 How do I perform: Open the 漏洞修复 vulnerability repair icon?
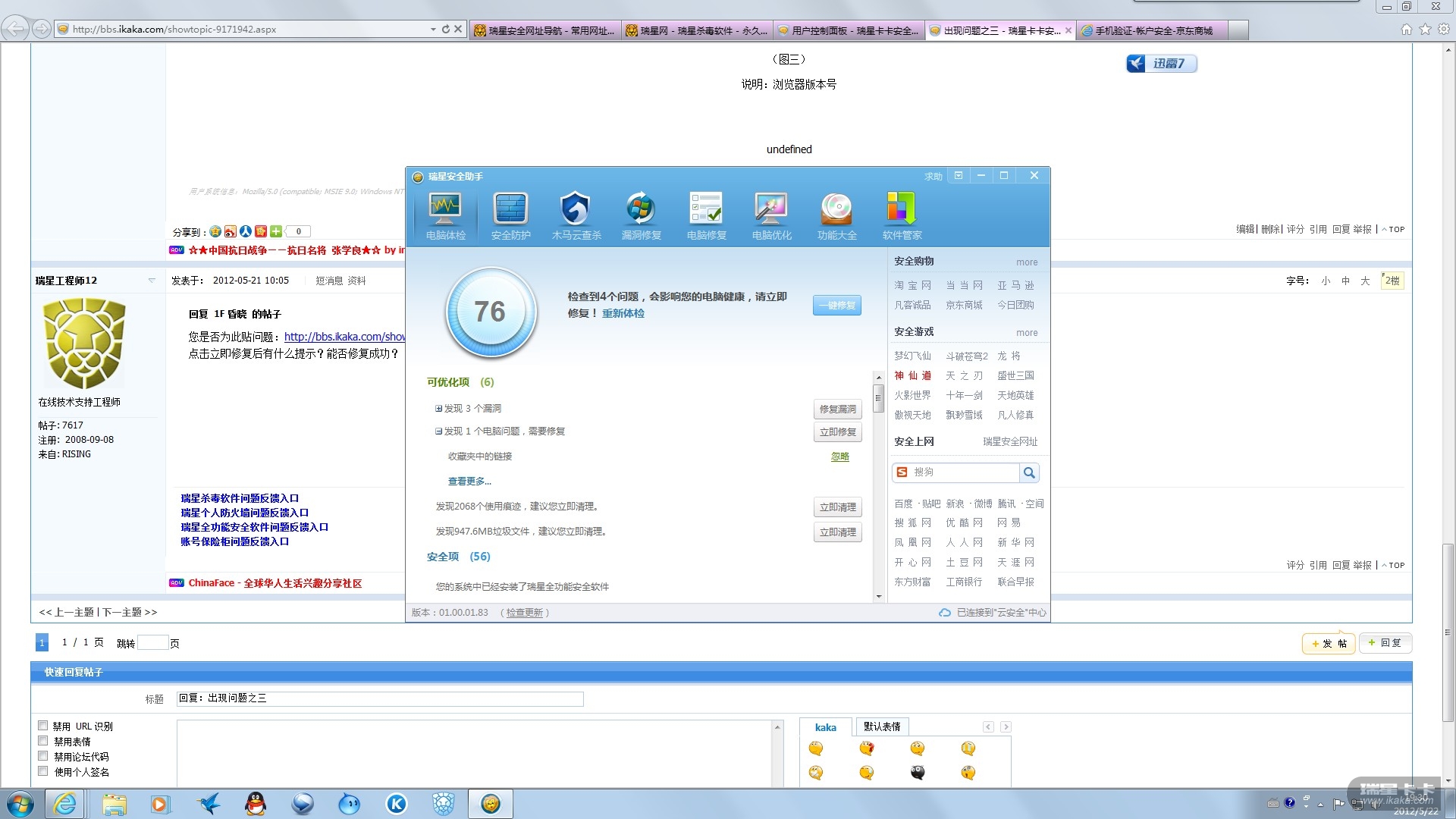pyautogui.click(x=641, y=209)
